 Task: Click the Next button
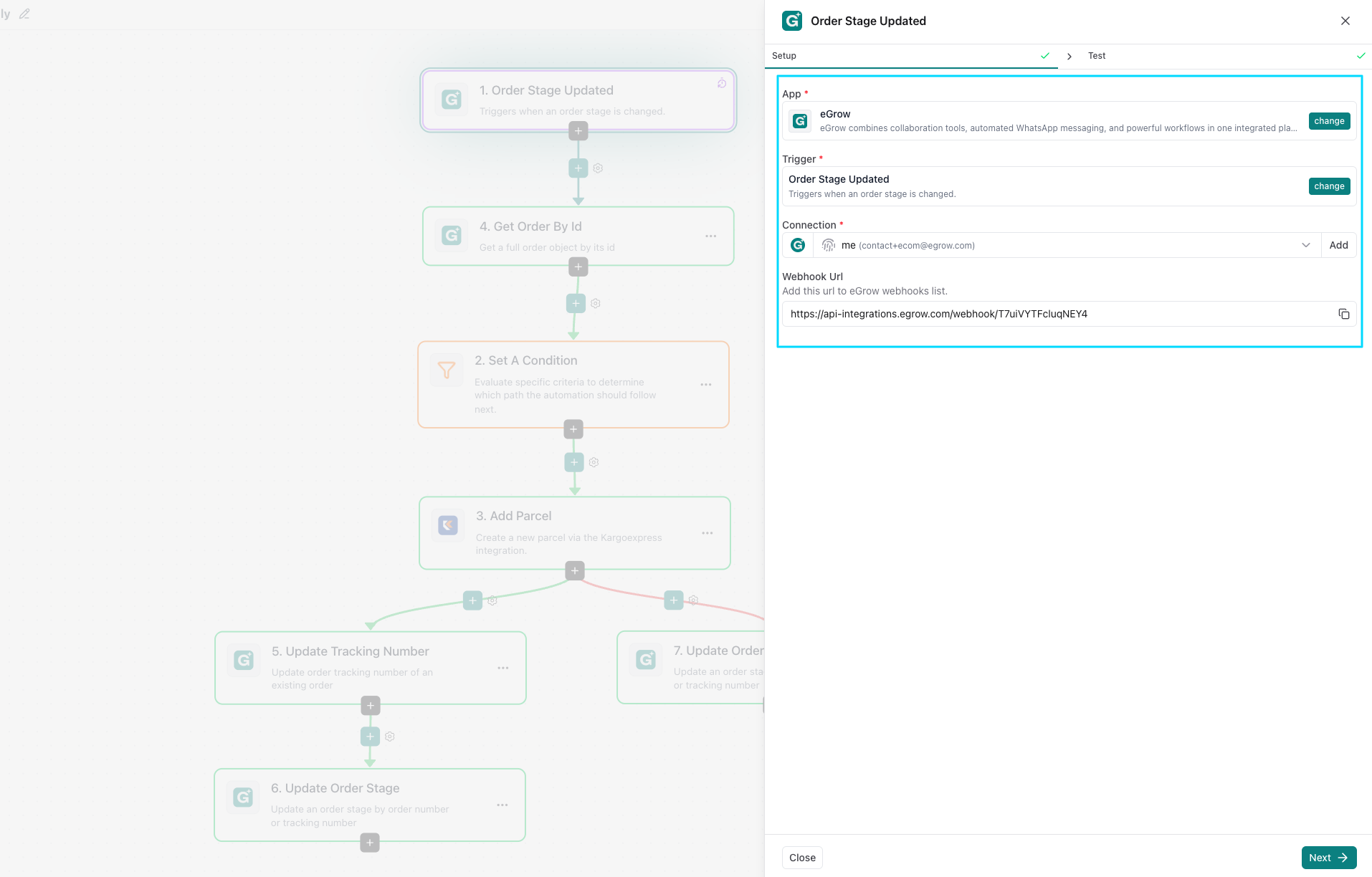click(1328, 858)
